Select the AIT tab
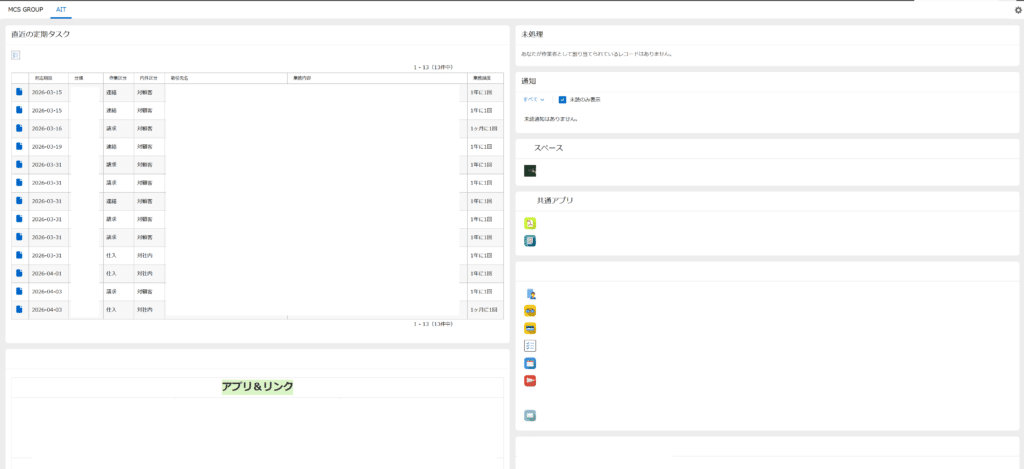The width and height of the screenshot is (1024, 469). click(x=62, y=8)
